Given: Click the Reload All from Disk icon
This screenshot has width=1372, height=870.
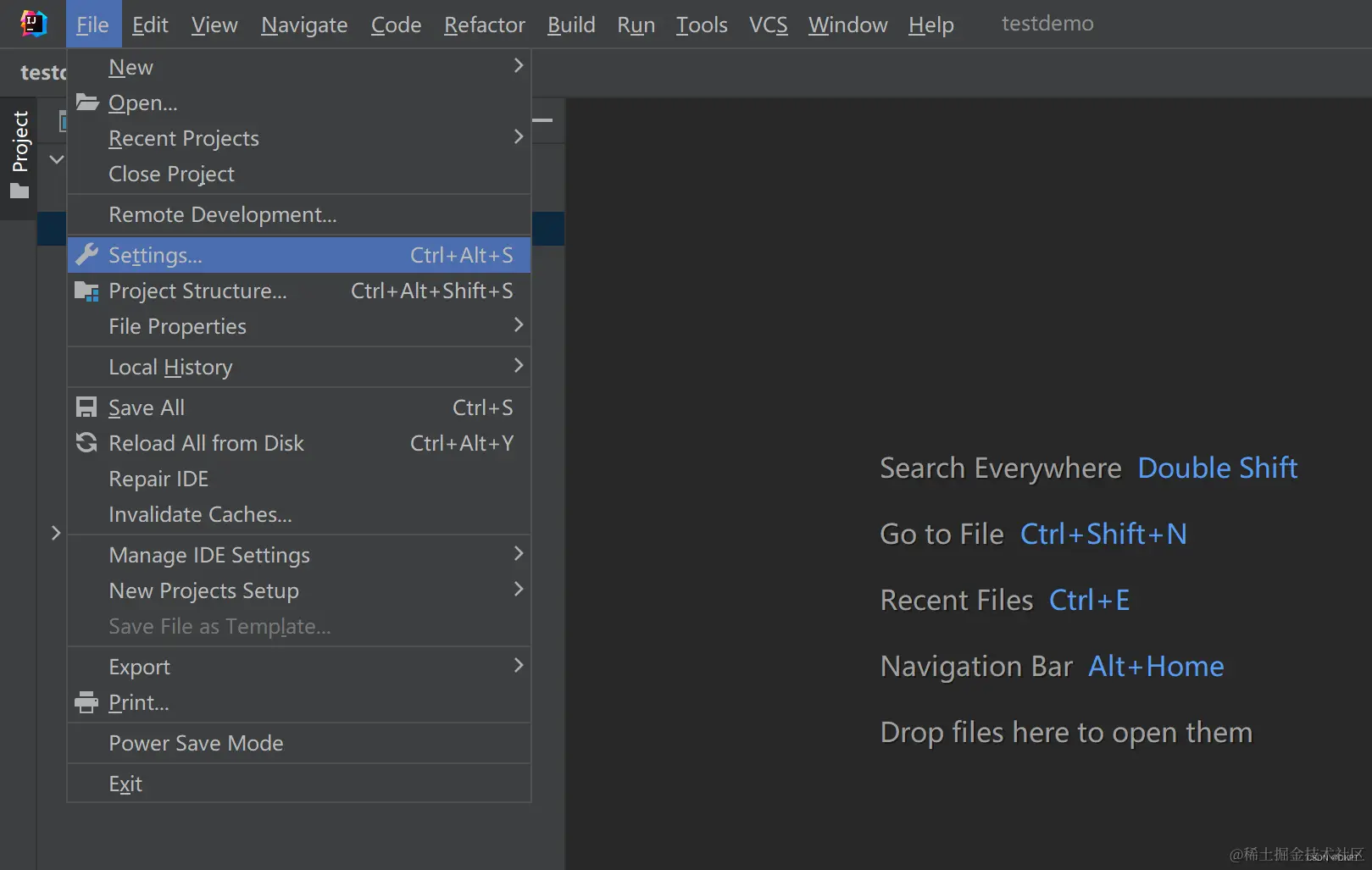Looking at the screenshot, I should tap(86, 442).
